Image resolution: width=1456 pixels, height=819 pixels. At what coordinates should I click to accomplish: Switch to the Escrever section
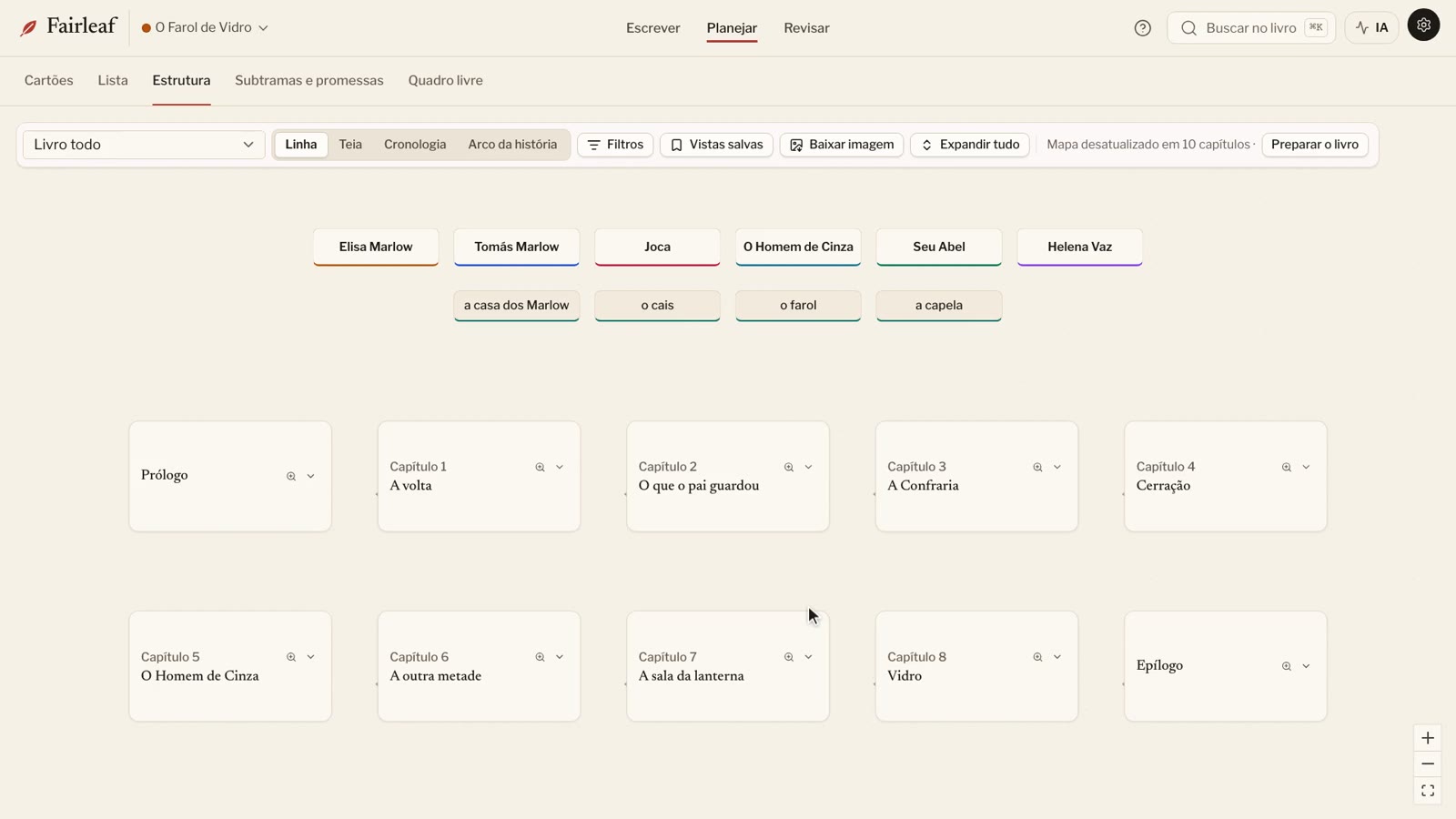(x=653, y=28)
